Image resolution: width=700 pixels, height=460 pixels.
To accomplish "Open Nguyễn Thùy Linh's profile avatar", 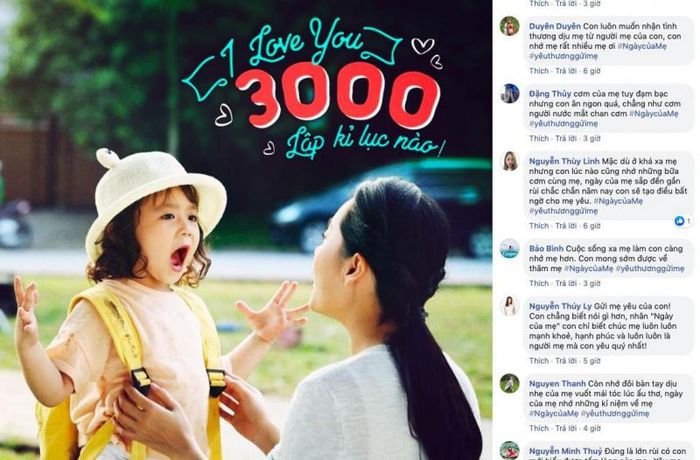I will [x=509, y=161].
